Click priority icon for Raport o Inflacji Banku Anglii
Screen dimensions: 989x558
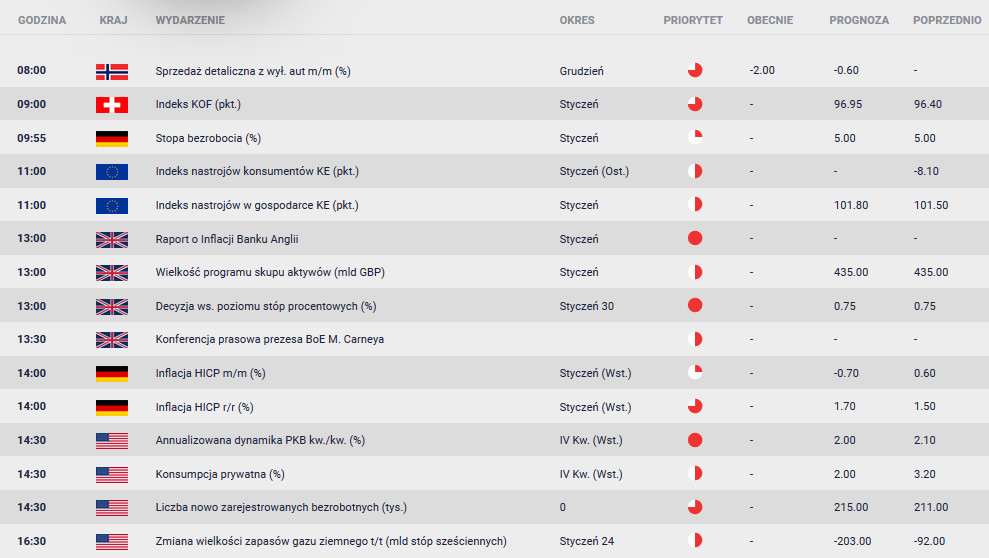694,238
